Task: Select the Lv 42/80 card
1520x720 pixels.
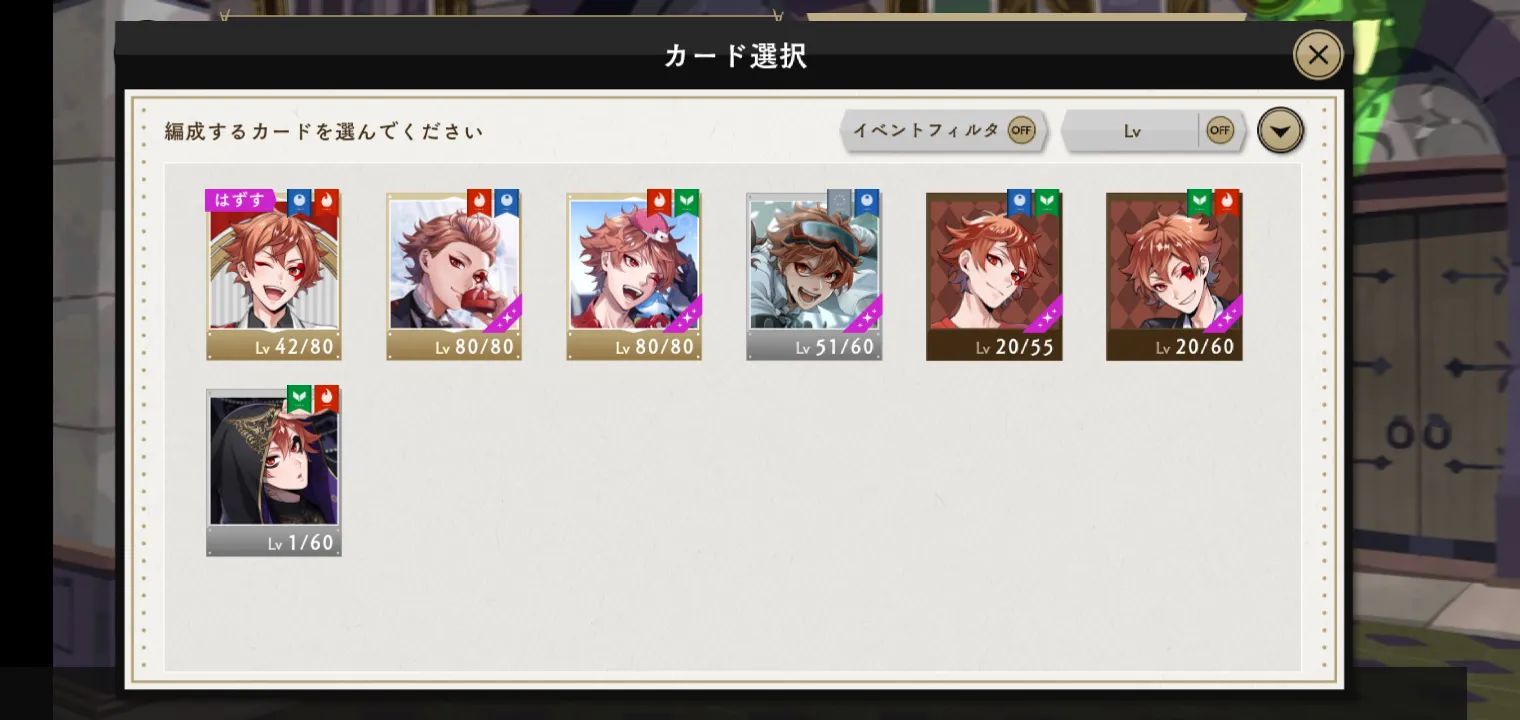Action: point(274,276)
